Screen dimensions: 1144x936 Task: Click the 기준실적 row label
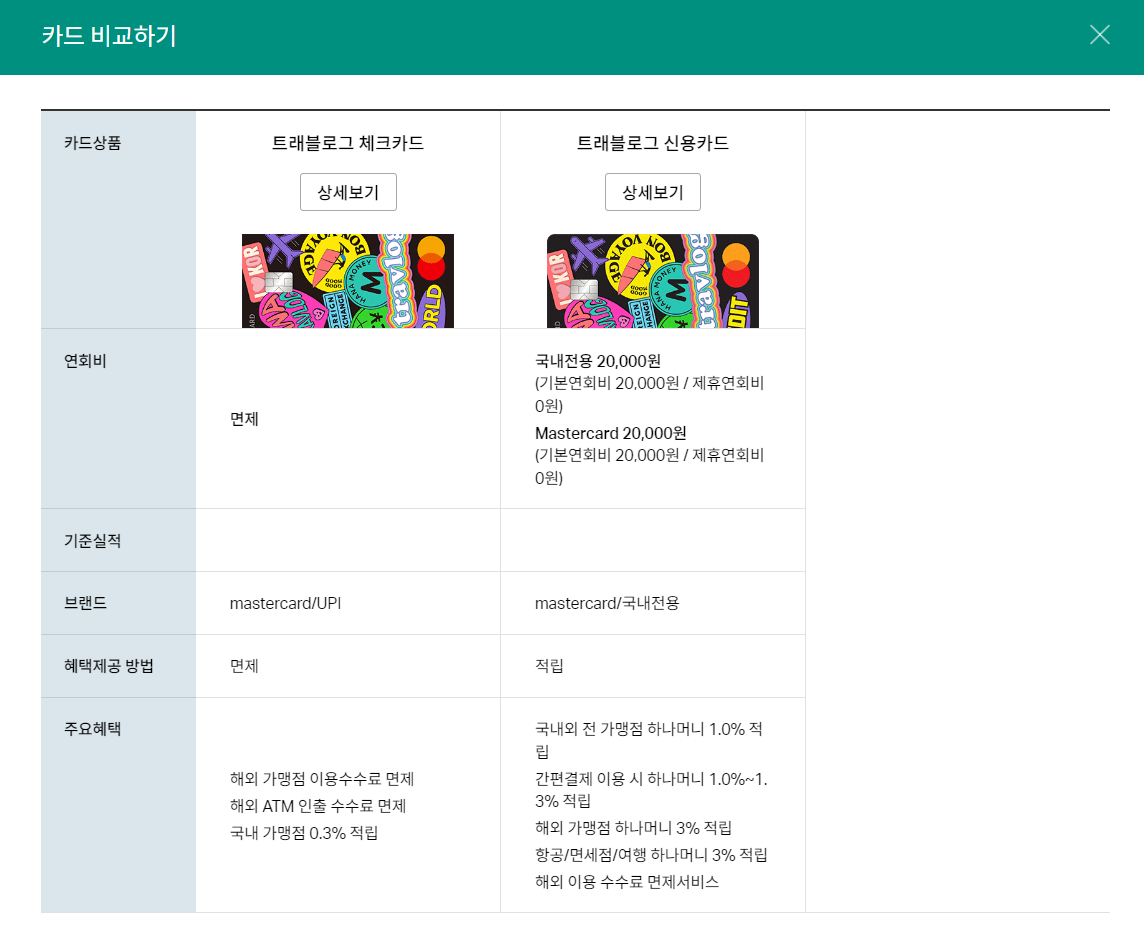pos(93,541)
